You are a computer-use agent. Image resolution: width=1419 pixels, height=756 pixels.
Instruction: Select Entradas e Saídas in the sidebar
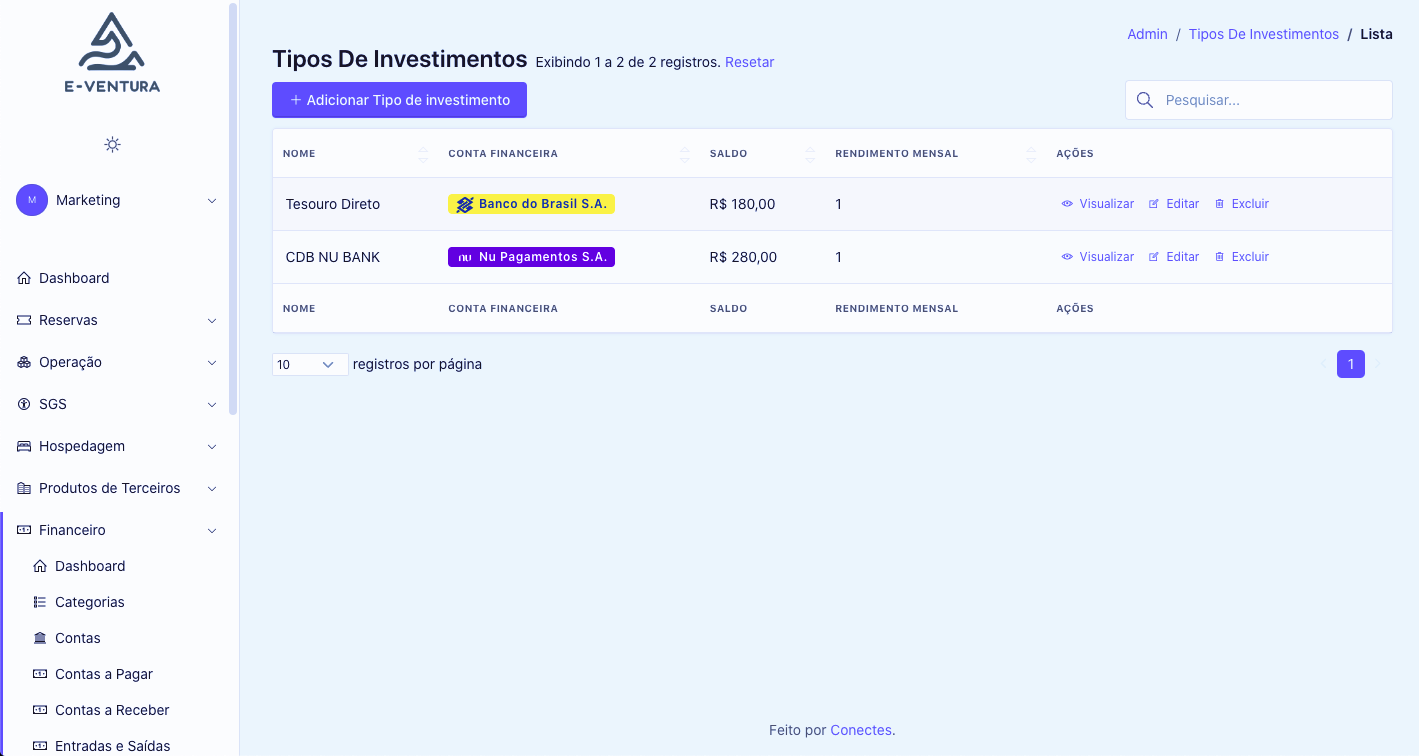112,745
